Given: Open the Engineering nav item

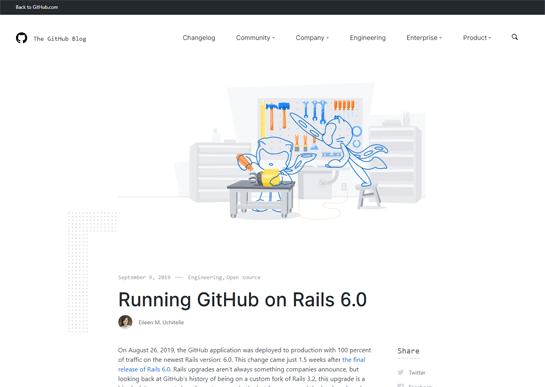Looking at the screenshot, I should point(368,38).
